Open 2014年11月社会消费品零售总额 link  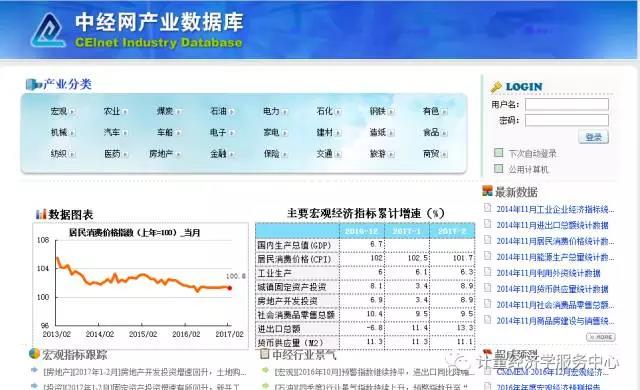555,305
